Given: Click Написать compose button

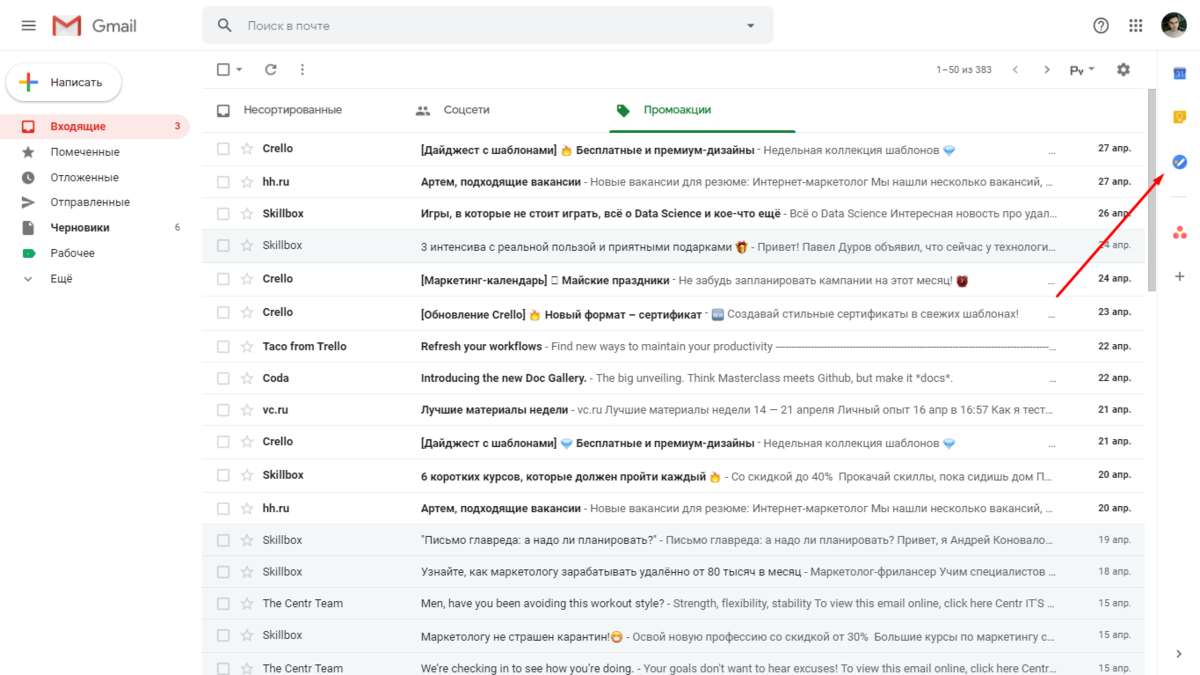Looking at the screenshot, I should (64, 82).
